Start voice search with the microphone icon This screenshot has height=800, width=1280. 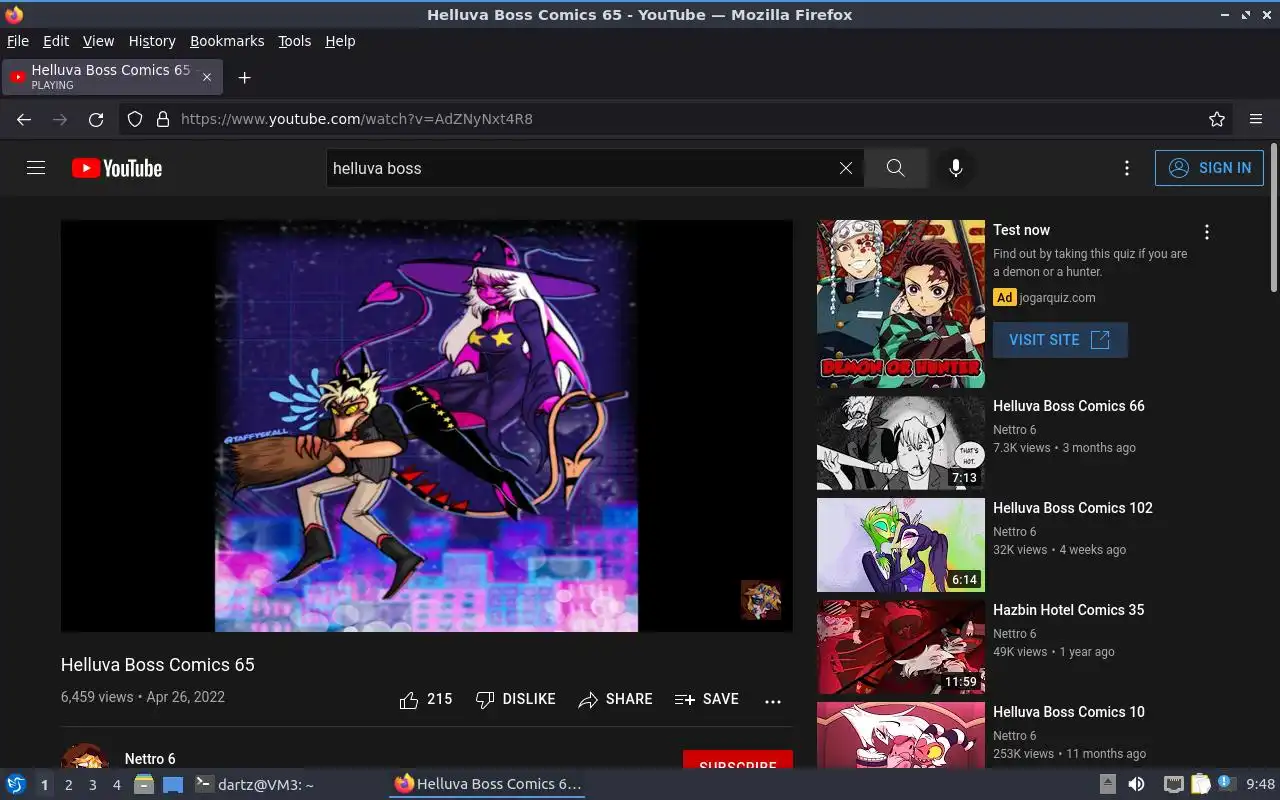pos(956,168)
